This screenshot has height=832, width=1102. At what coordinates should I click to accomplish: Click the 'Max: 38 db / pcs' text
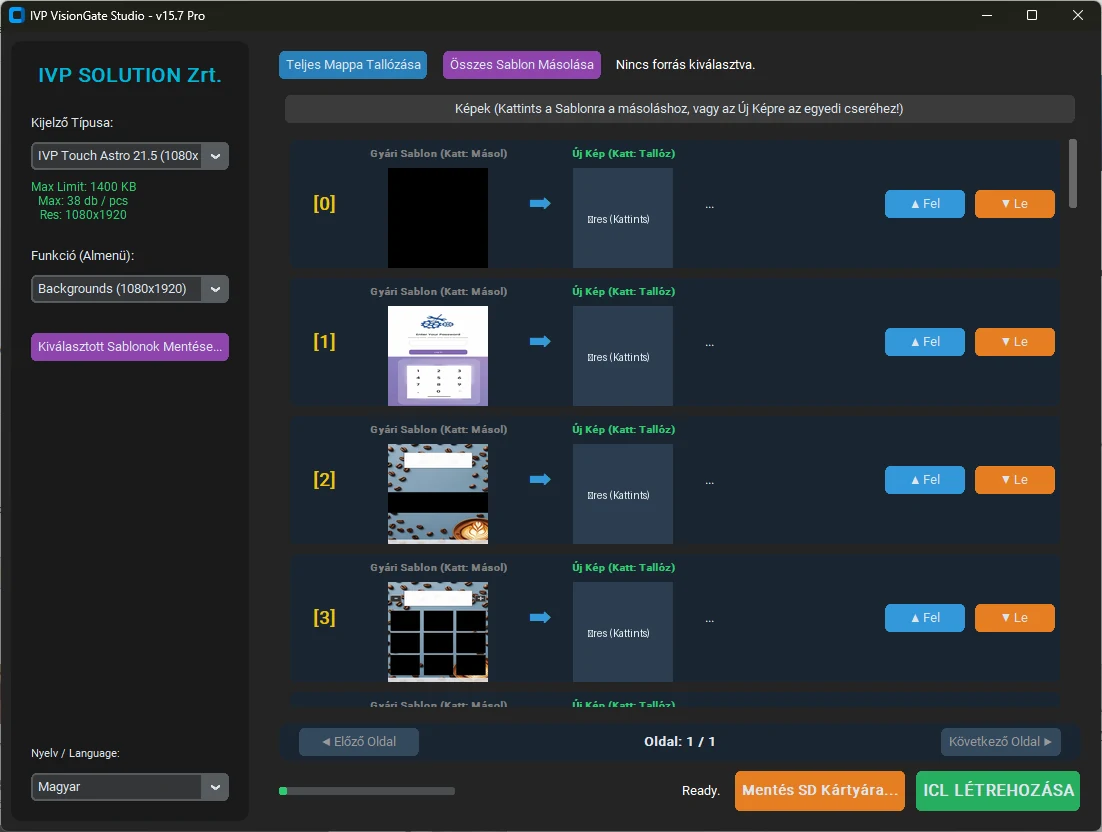83,201
